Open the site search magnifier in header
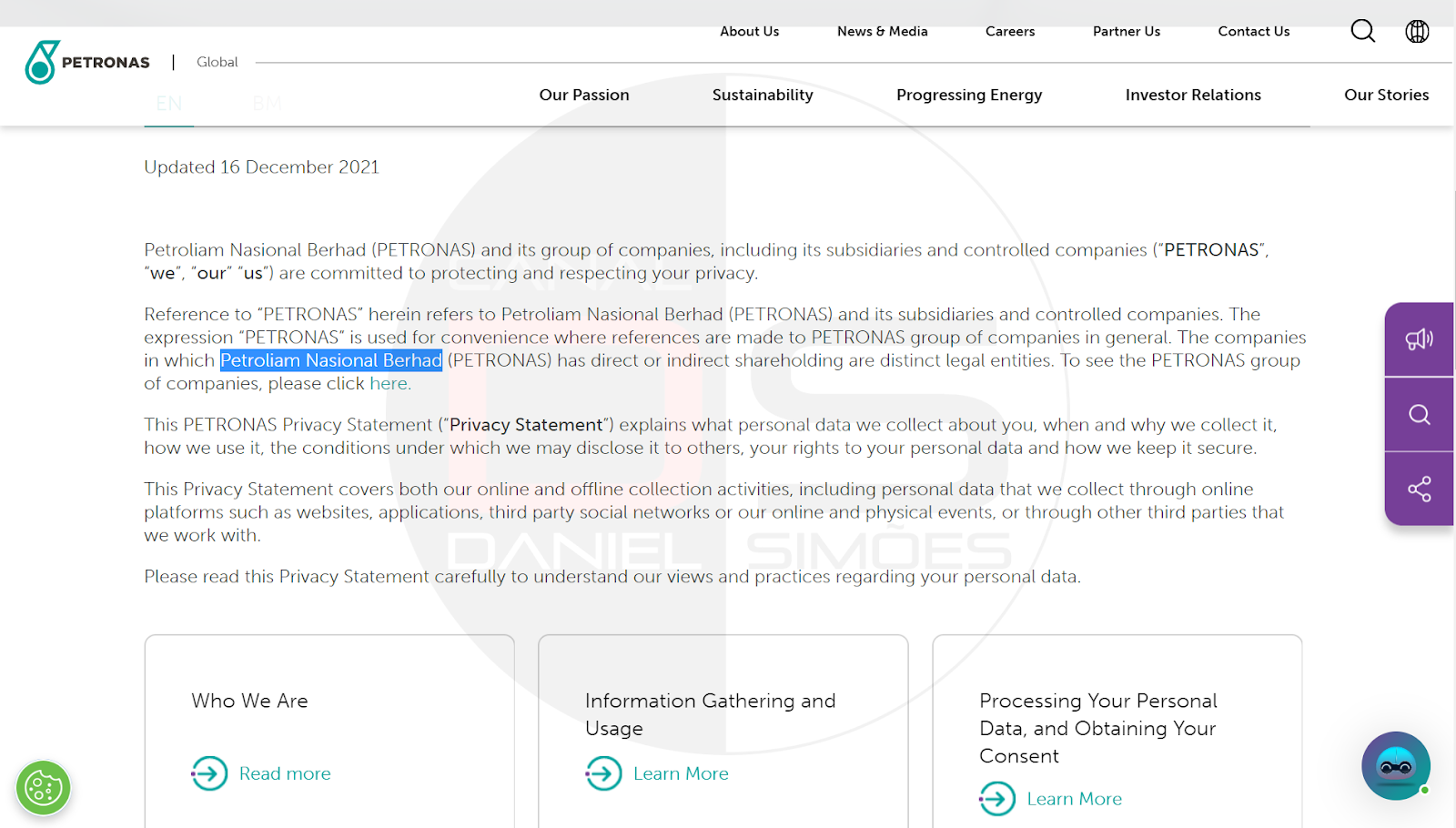The height and width of the screenshot is (828, 1456). (1362, 31)
